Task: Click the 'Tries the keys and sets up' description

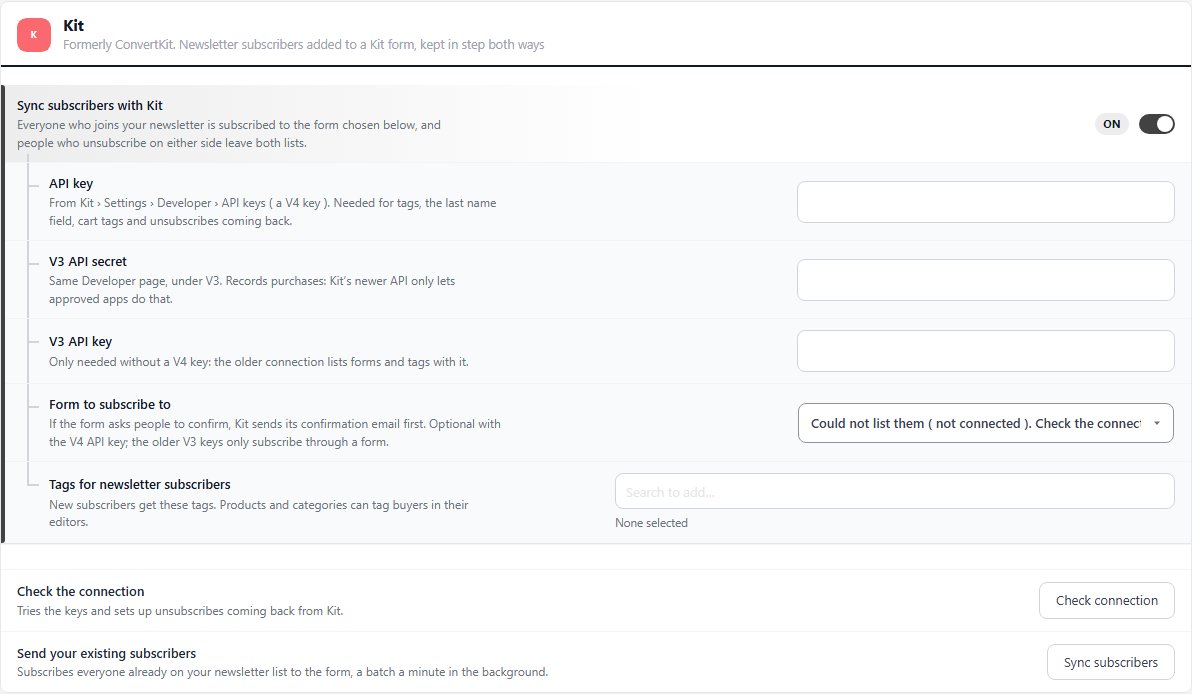Action: point(180,611)
